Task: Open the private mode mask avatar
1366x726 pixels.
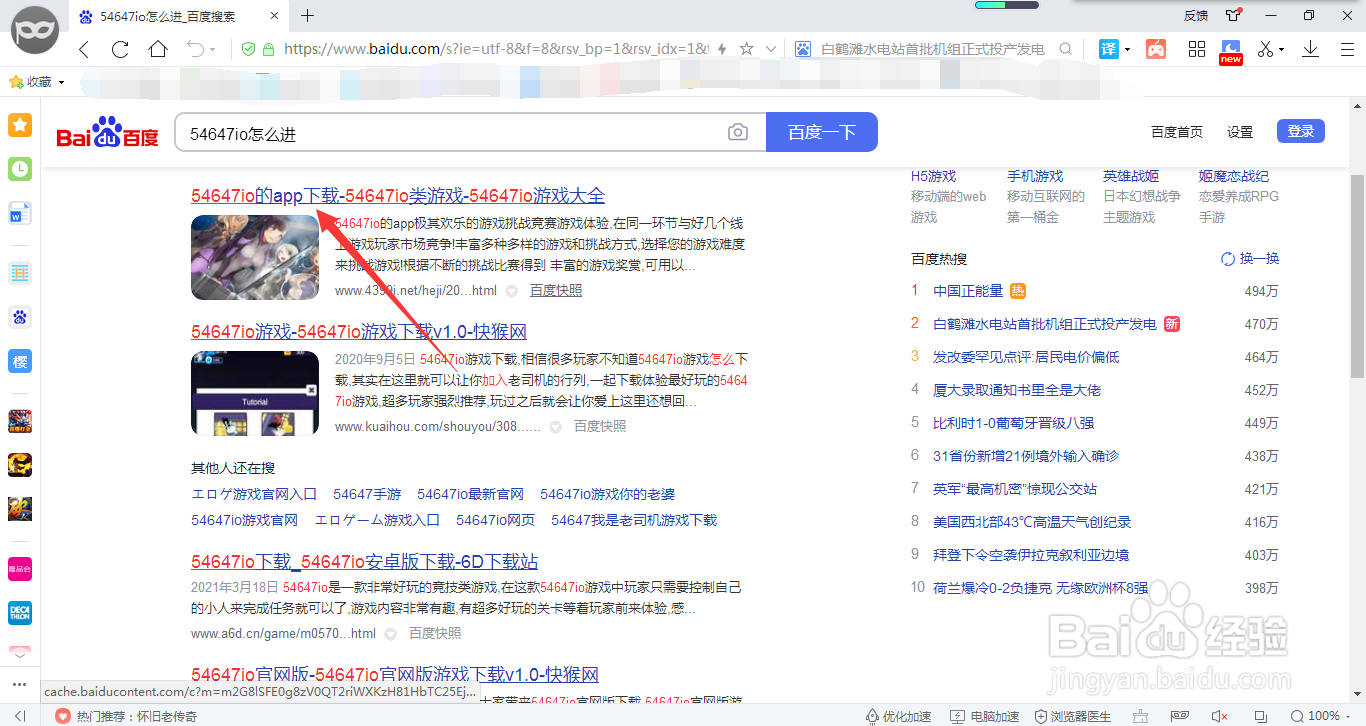Action: click(34, 32)
